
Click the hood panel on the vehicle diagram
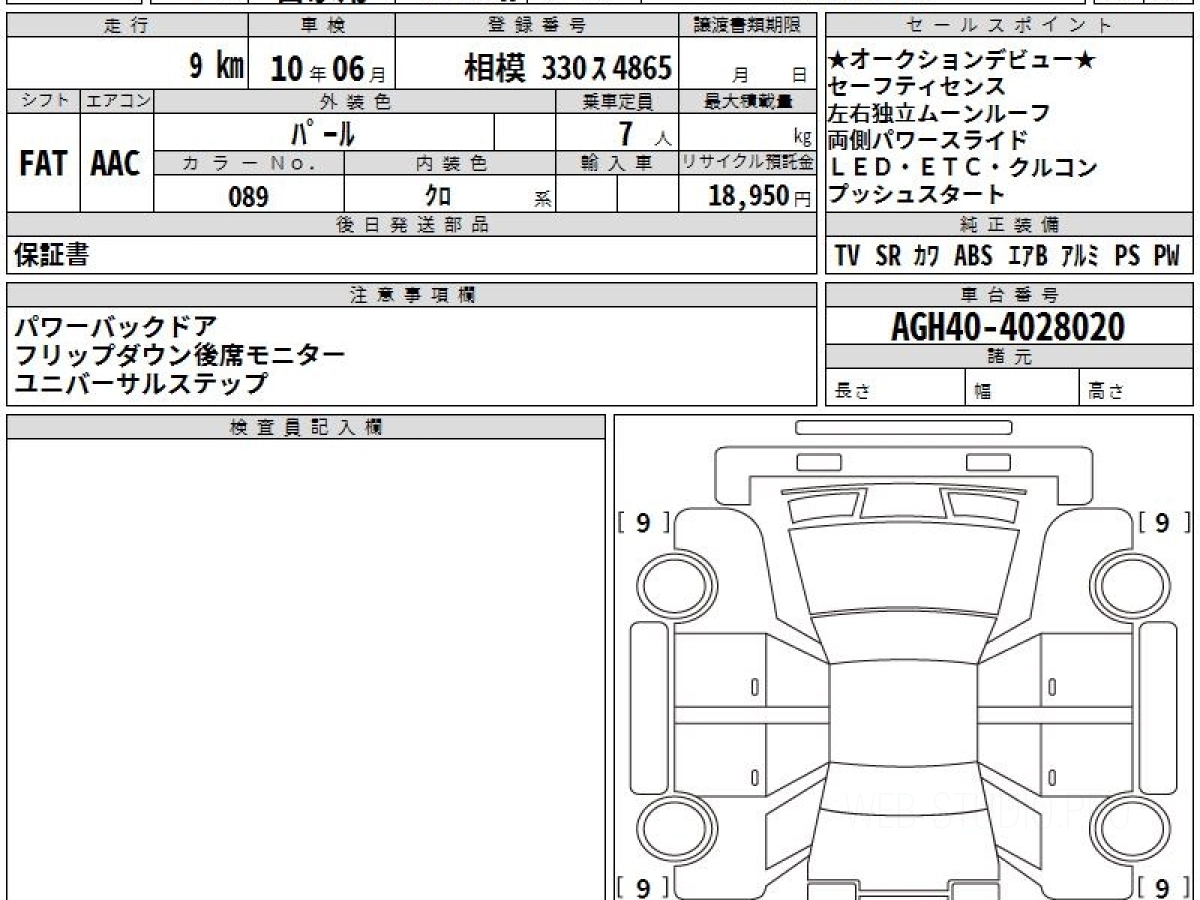(904, 568)
